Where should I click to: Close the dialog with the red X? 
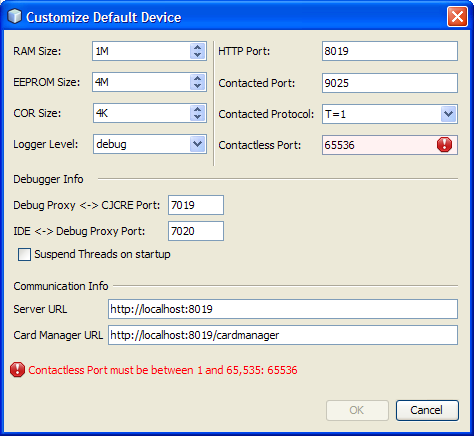(457, 17)
